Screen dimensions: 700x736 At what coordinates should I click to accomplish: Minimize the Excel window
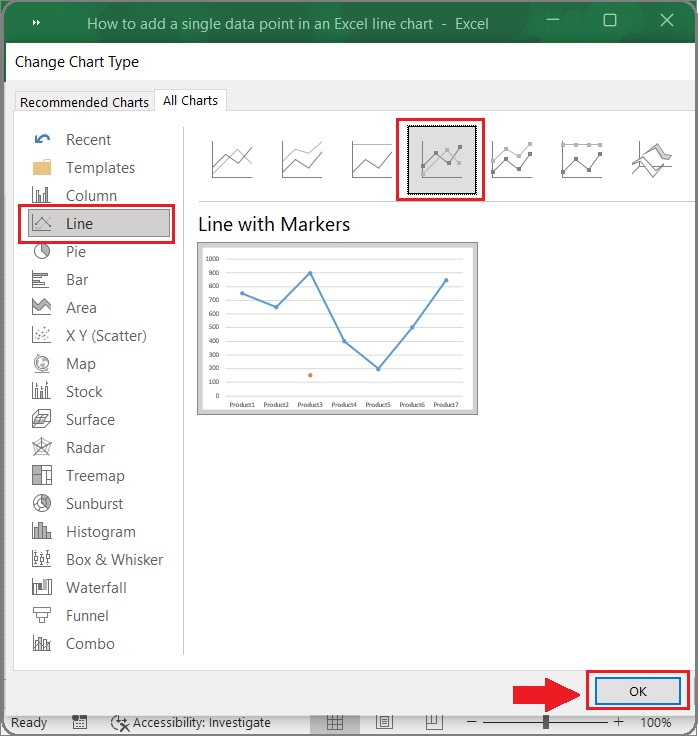click(553, 20)
